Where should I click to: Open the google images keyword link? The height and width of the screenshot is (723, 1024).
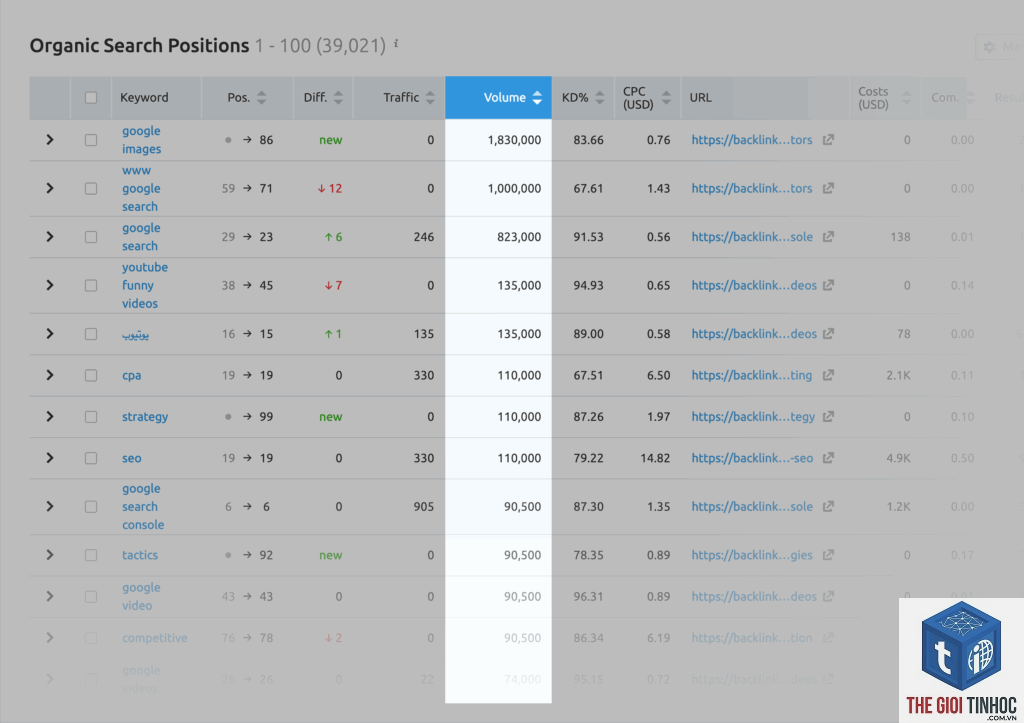click(x=141, y=140)
